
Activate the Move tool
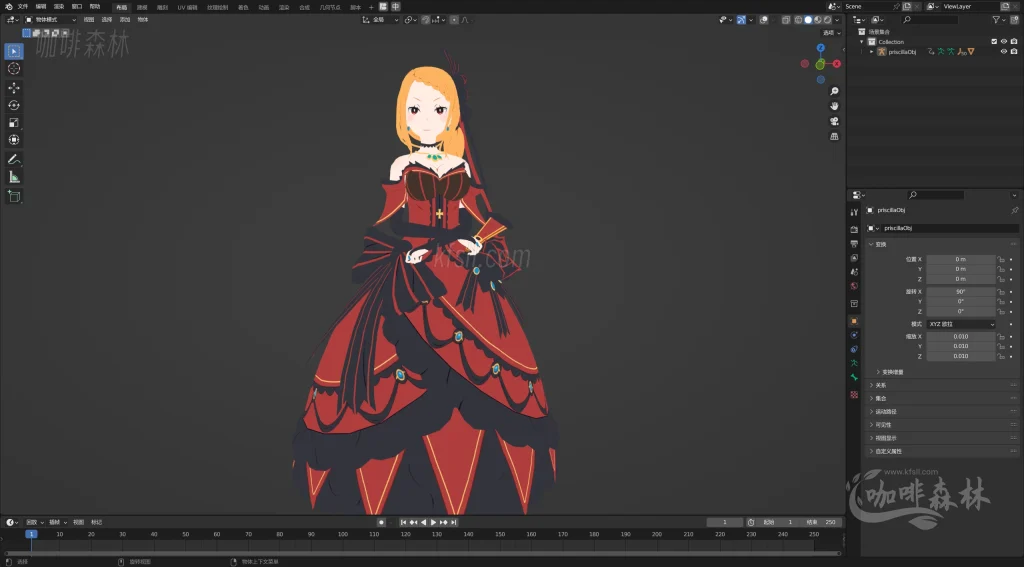click(14, 88)
